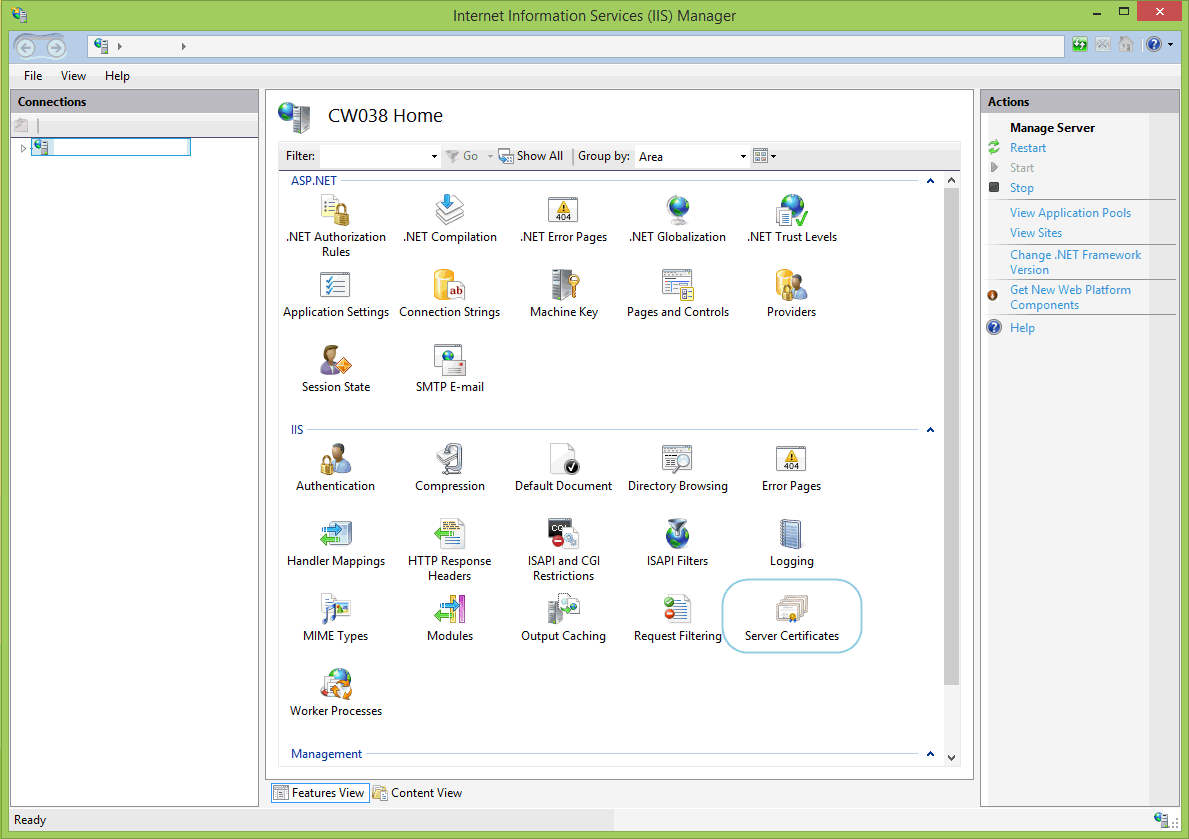Open the View menu
Viewport: 1189px width, 839px height.
[x=73, y=76]
